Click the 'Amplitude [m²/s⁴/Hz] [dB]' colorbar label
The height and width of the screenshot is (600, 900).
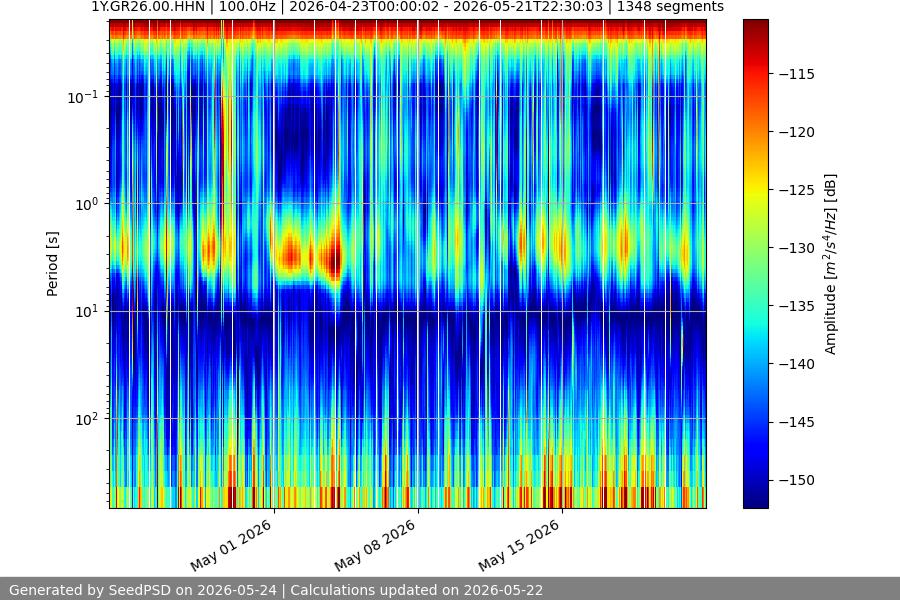click(x=831, y=264)
